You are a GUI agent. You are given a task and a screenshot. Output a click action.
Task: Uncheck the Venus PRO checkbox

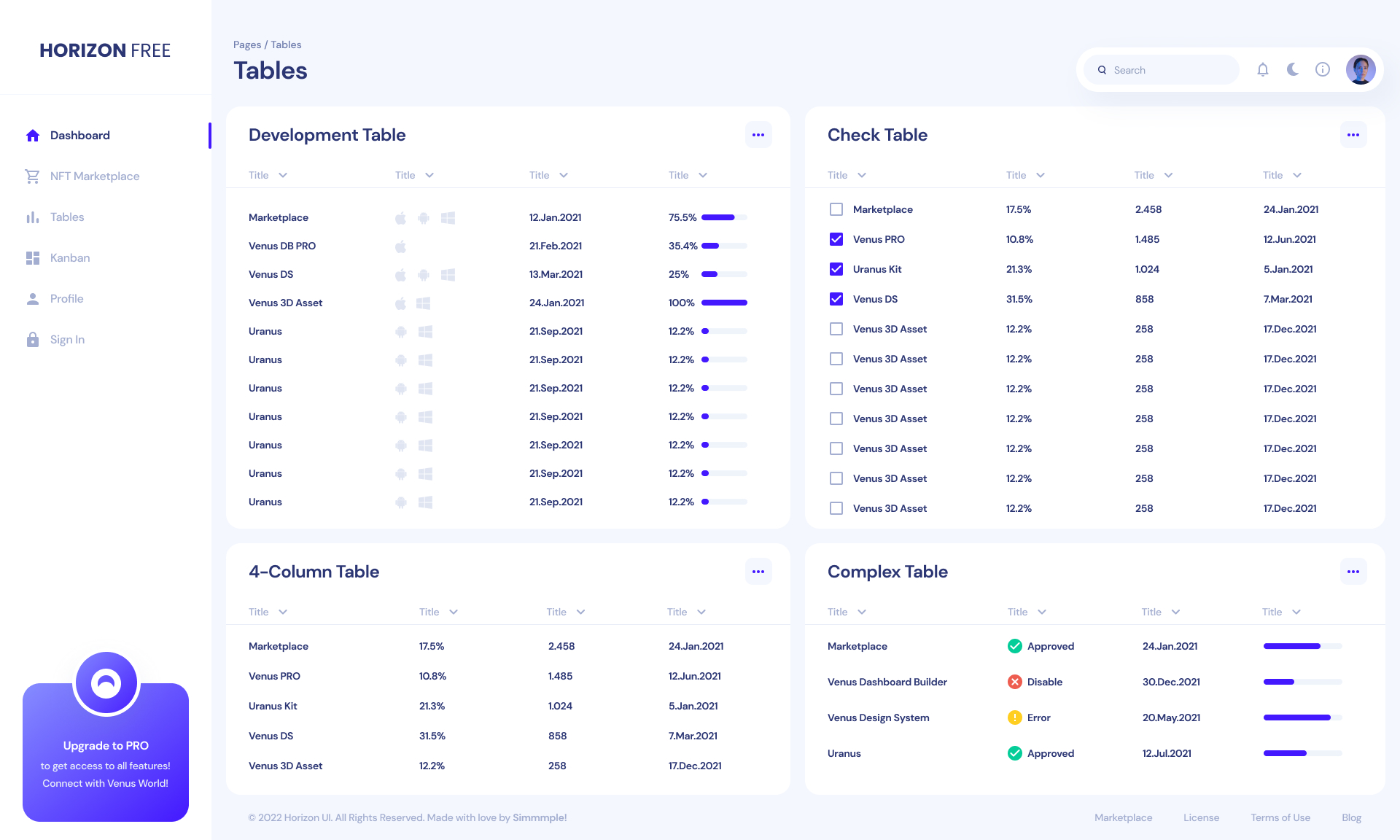point(836,239)
